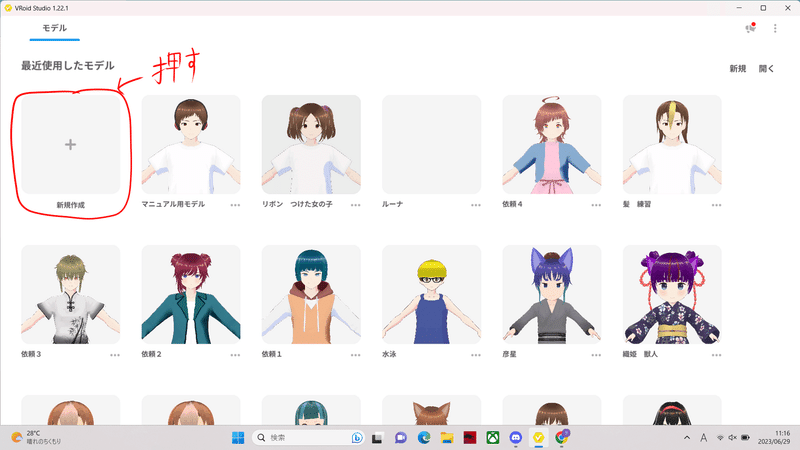Open Task View from the taskbar

pyautogui.click(x=377, y=438)
